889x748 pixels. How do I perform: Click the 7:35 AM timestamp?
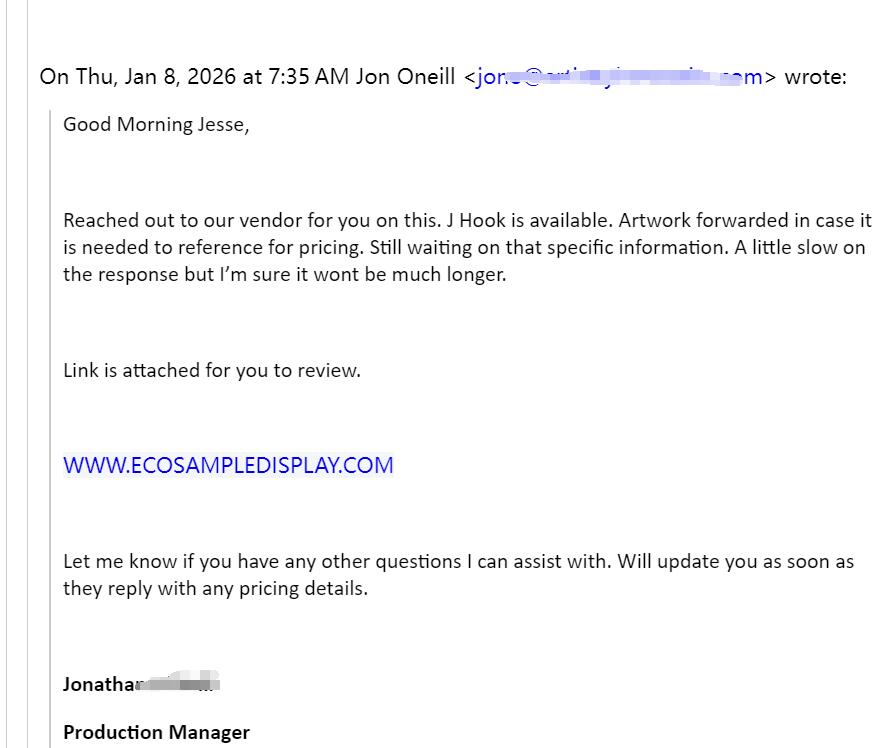pyautogui.click(x=308, y=77)
